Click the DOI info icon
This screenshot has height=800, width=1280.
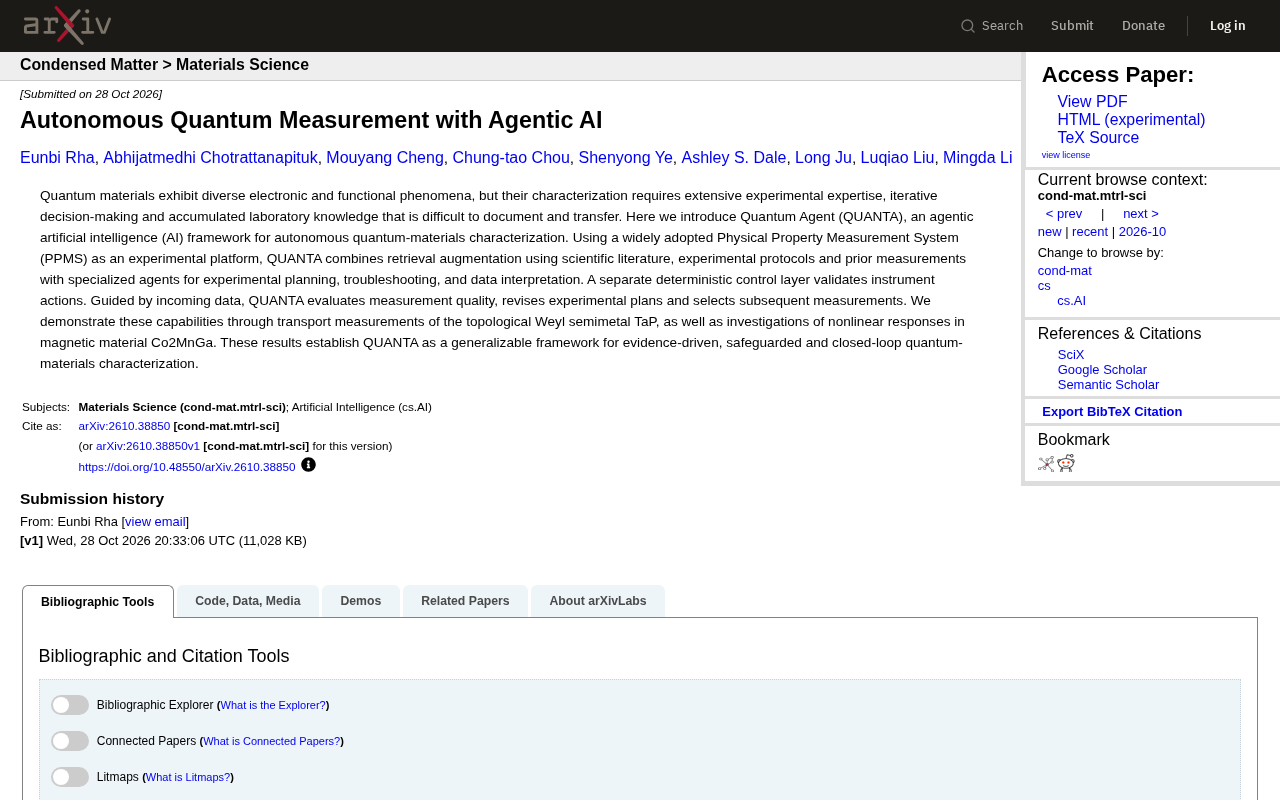click(308, 465)
